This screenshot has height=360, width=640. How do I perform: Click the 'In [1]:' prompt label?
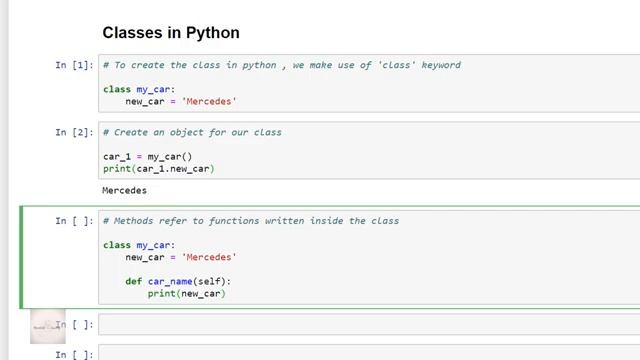tap(74, 65)
